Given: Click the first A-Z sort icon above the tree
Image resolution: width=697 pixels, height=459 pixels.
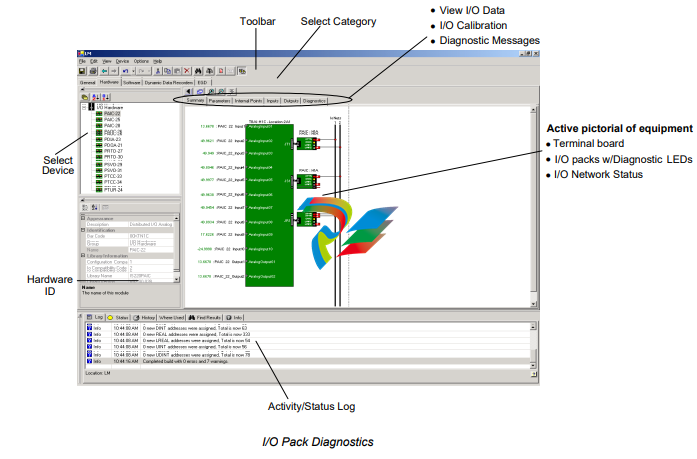Looking at the screenshot, I should coord(96,97).
